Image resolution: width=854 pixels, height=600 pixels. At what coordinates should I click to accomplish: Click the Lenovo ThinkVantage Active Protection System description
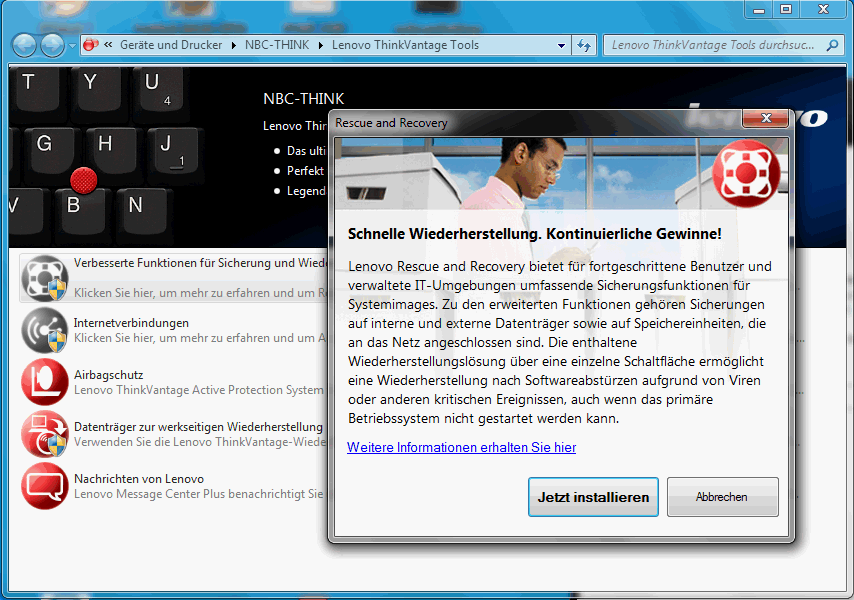point(199,390)
